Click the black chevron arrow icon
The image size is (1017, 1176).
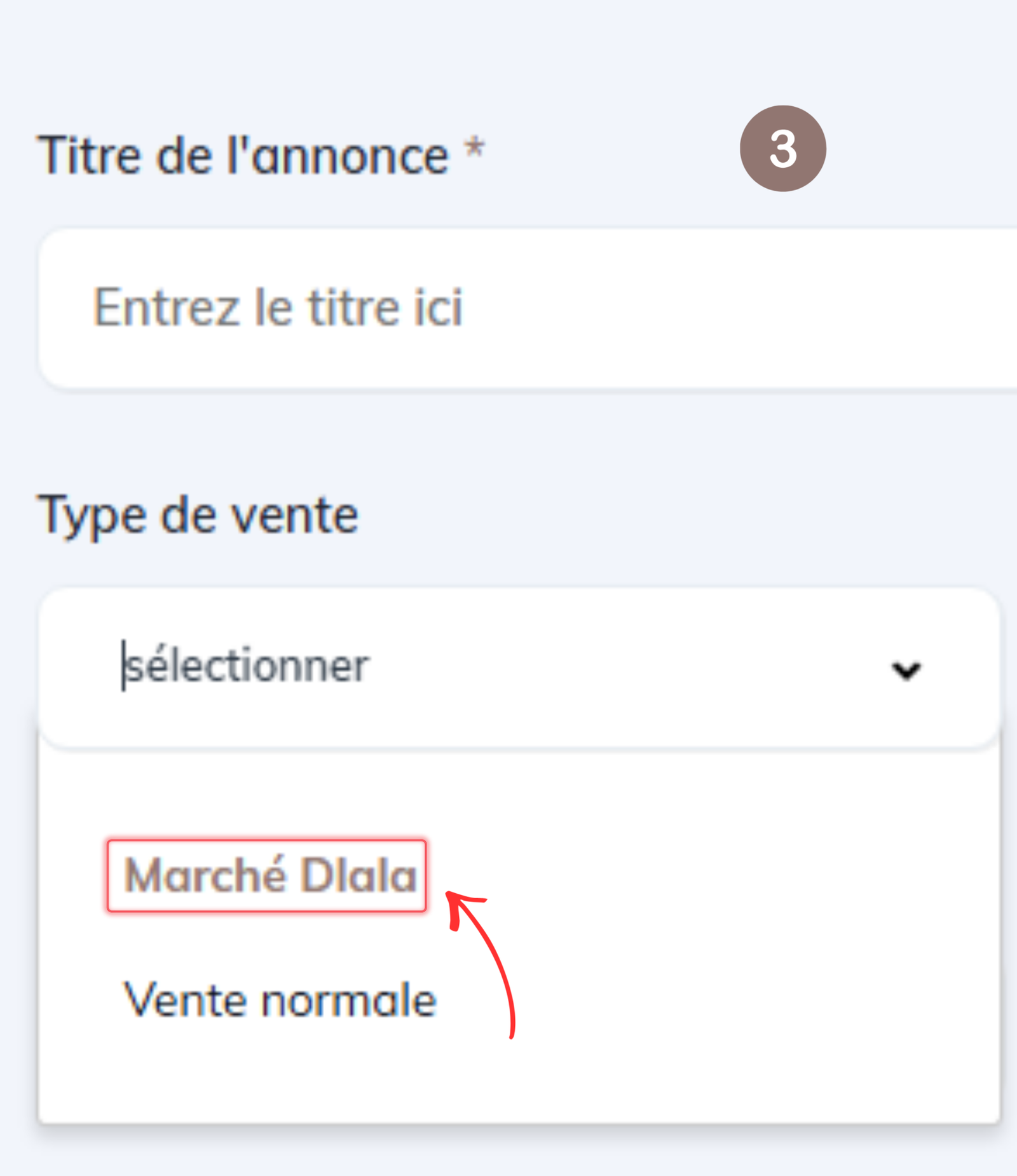pyautogui.click(x=906, y=670)
